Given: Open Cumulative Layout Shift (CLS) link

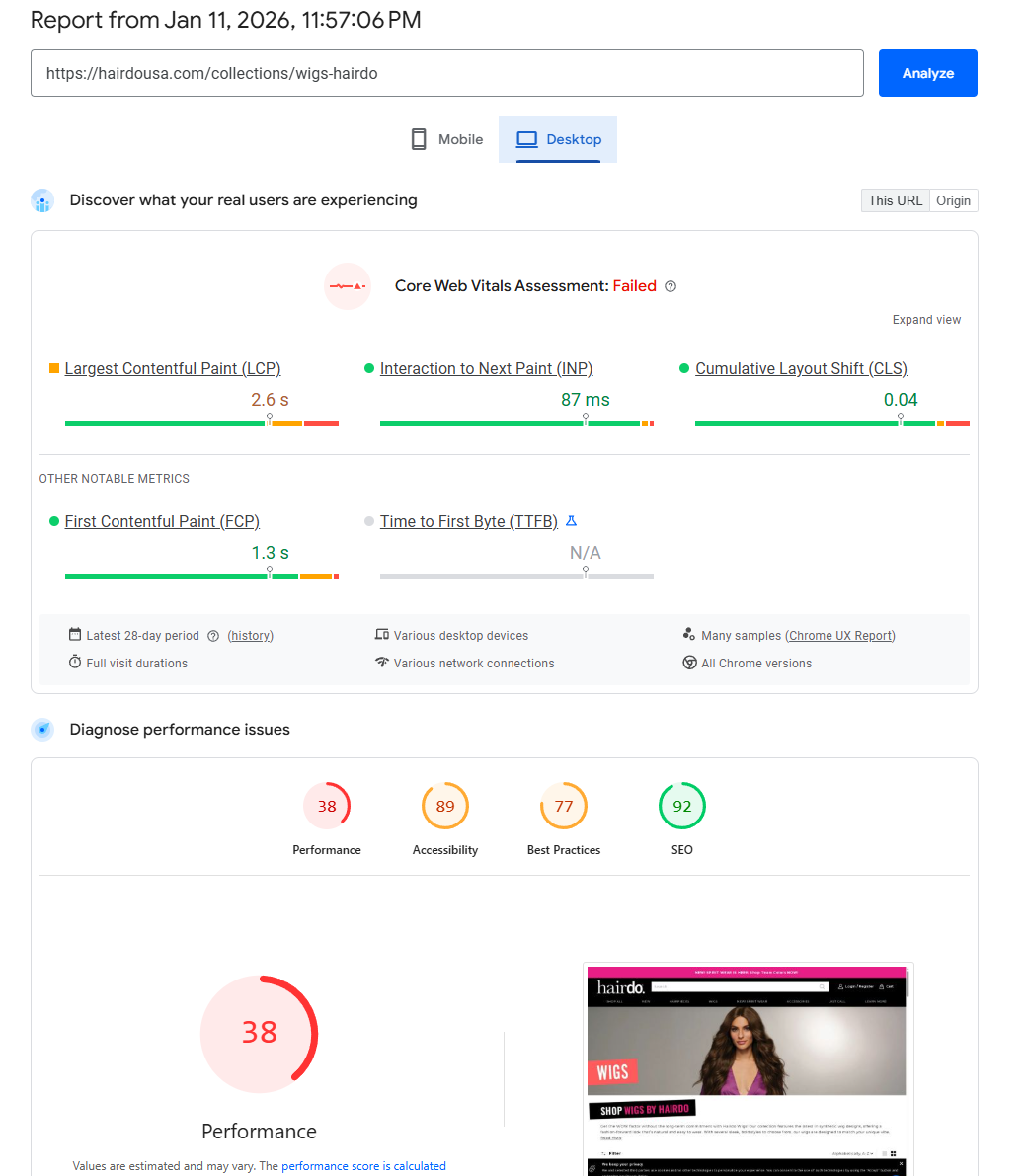Looking at the screenshot, I should (x=801, y=369).
